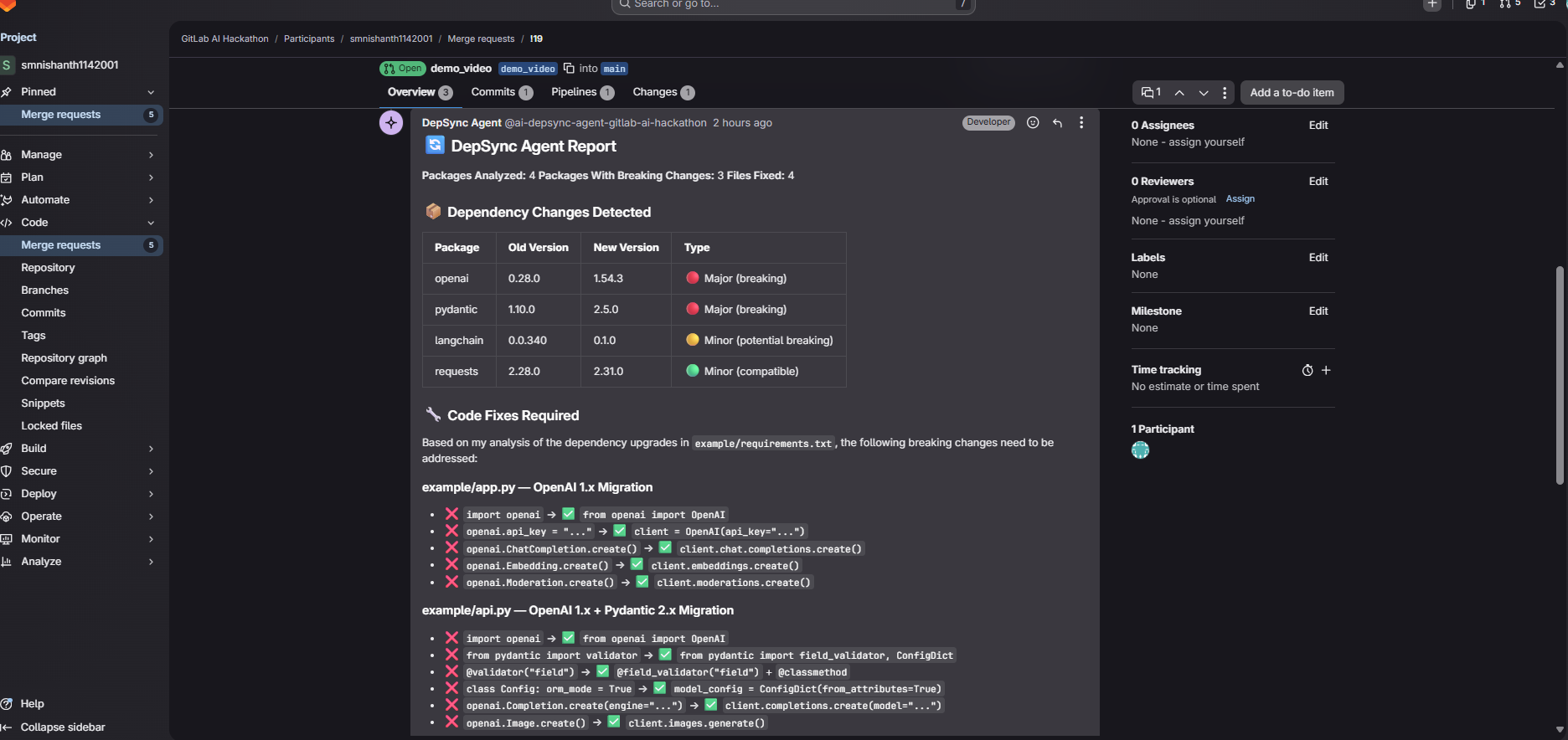This screenshot has height=740, width=1568.
Task: Open DepSync Agent avatar icon
Action: [x=391, y=122]
